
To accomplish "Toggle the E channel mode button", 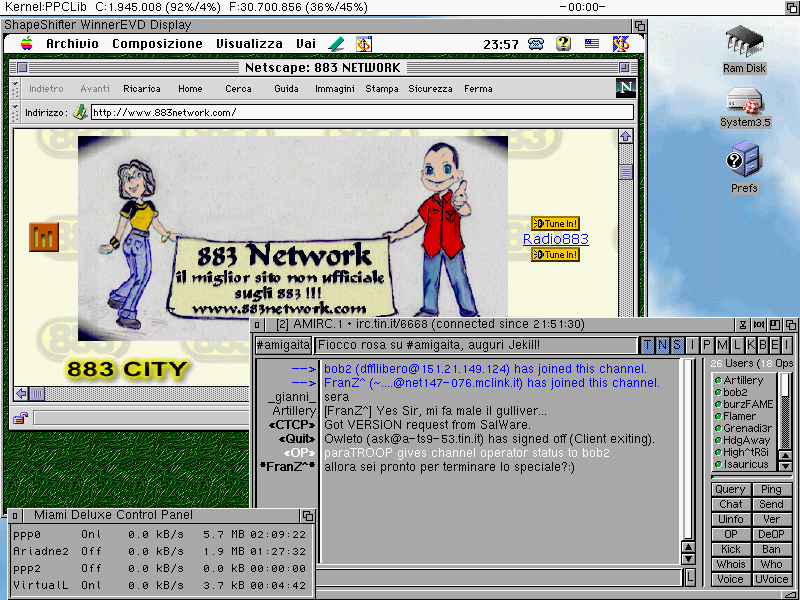I will pyautogui.click(x=774, y=345).
